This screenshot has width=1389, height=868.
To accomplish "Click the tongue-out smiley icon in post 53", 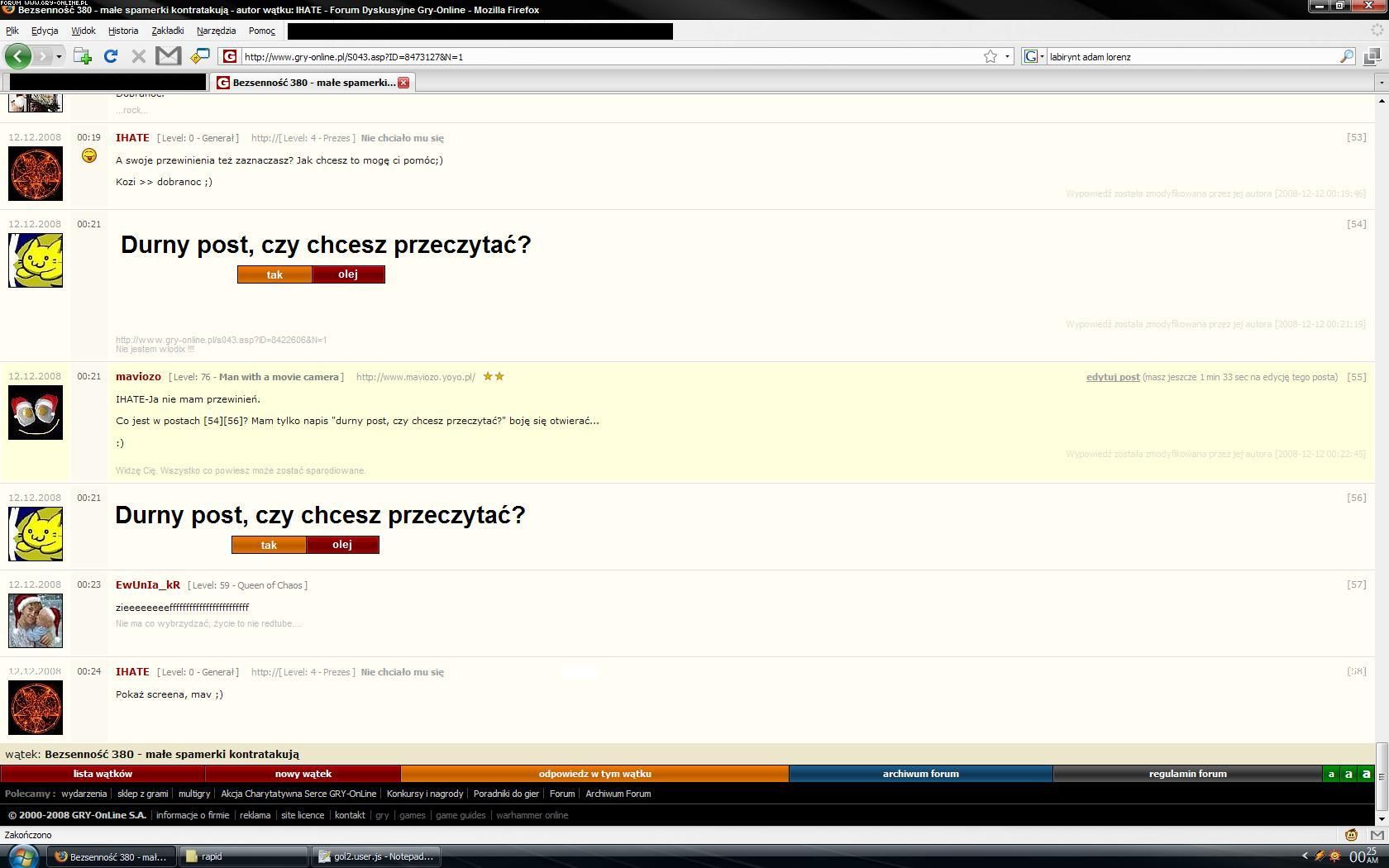I will [89, 155].
